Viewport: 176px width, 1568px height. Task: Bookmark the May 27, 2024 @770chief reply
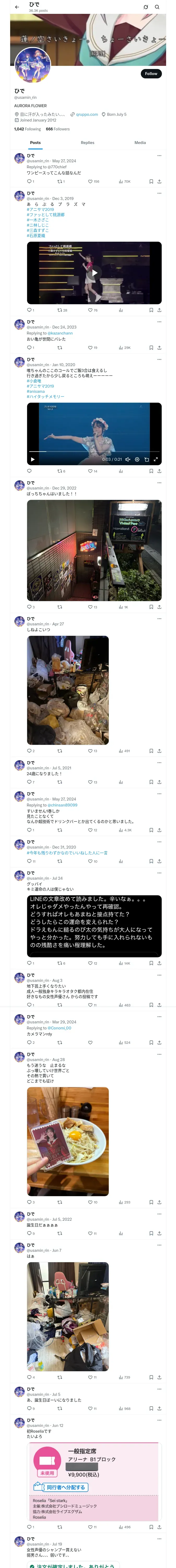point(151,181)
